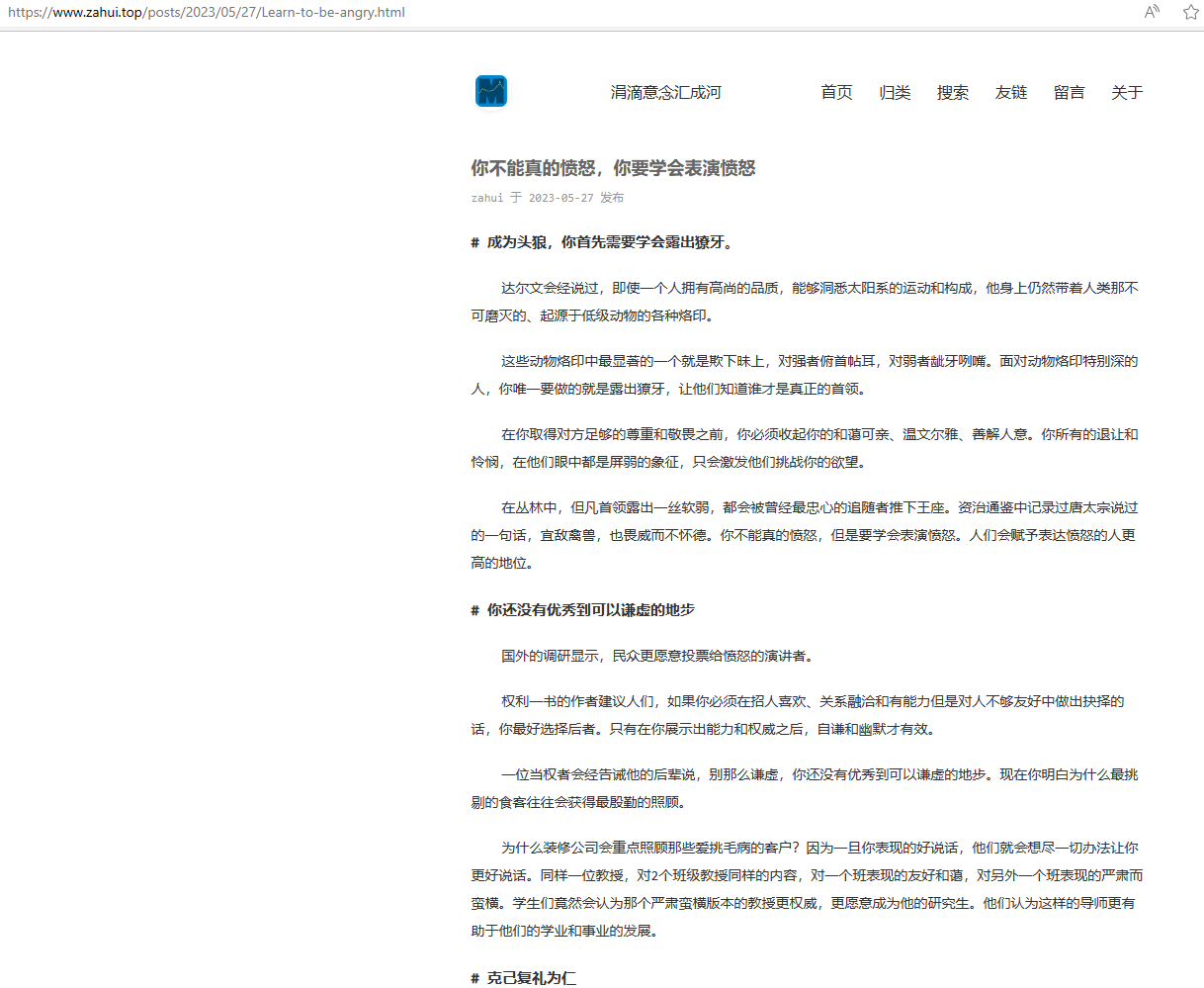The width and height of the screenshot is (1204, 988).
Task: Click the hash mark before 你还没有优秀到可以谦虚的地步
Action: tap(473, 610)
